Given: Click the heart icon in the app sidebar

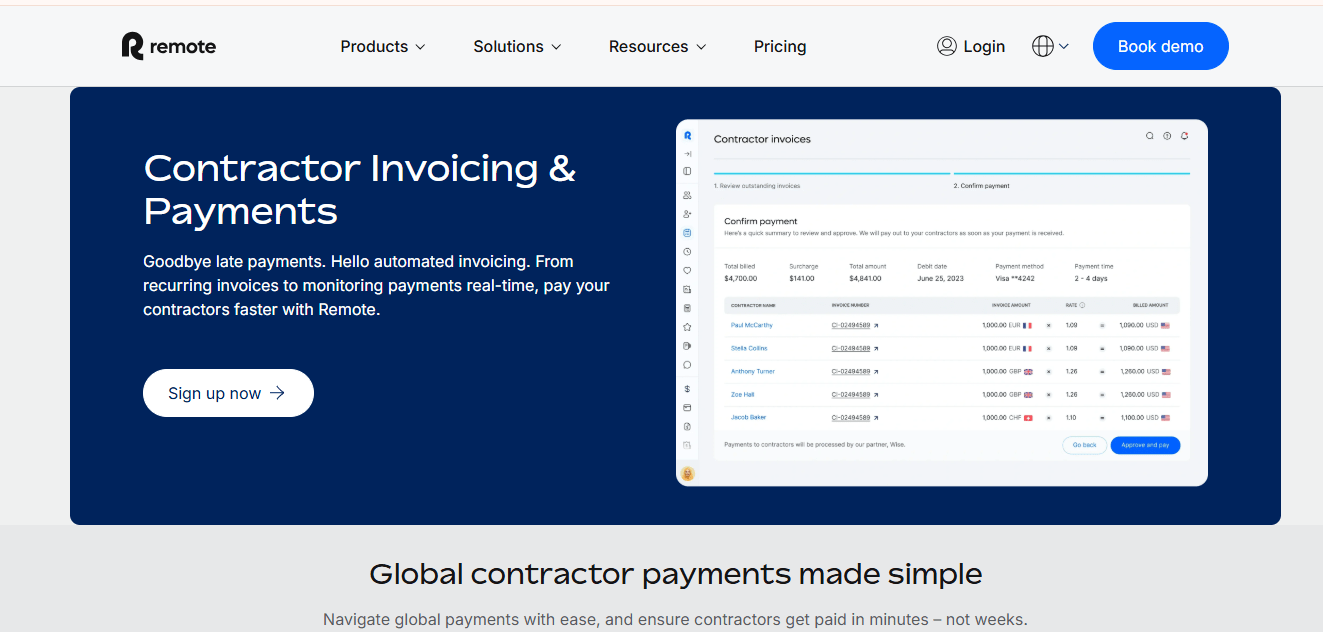Looking at the screenshot, I should click(x=687, y=270).
